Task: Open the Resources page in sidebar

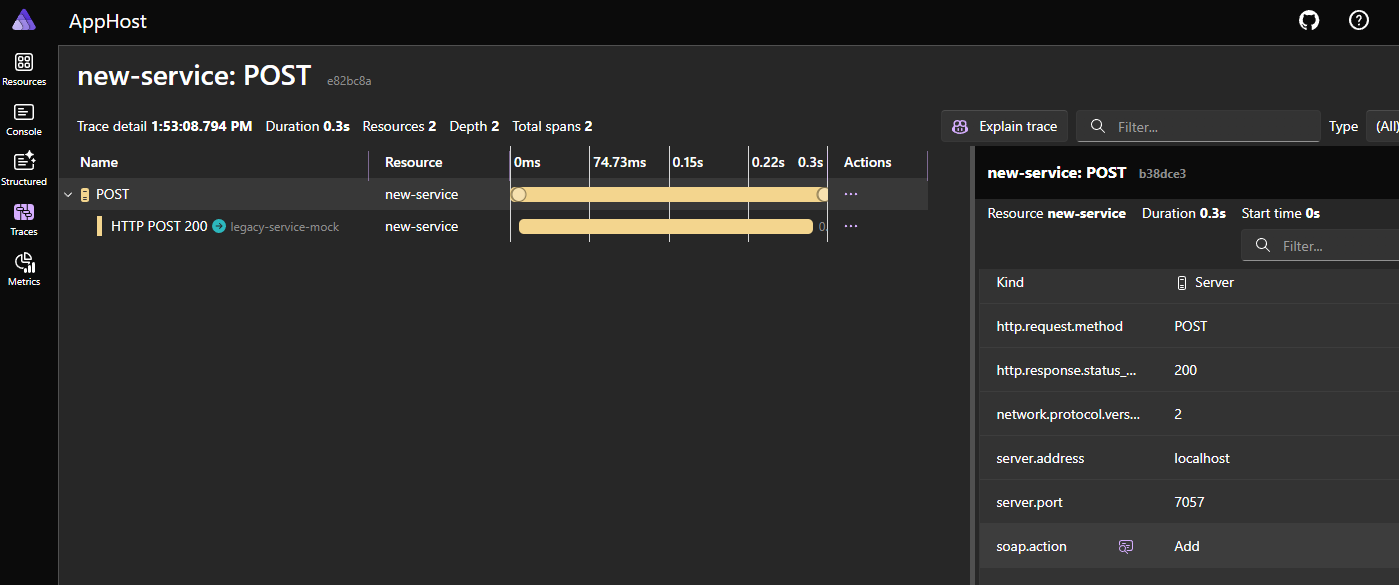Action: 24,69
